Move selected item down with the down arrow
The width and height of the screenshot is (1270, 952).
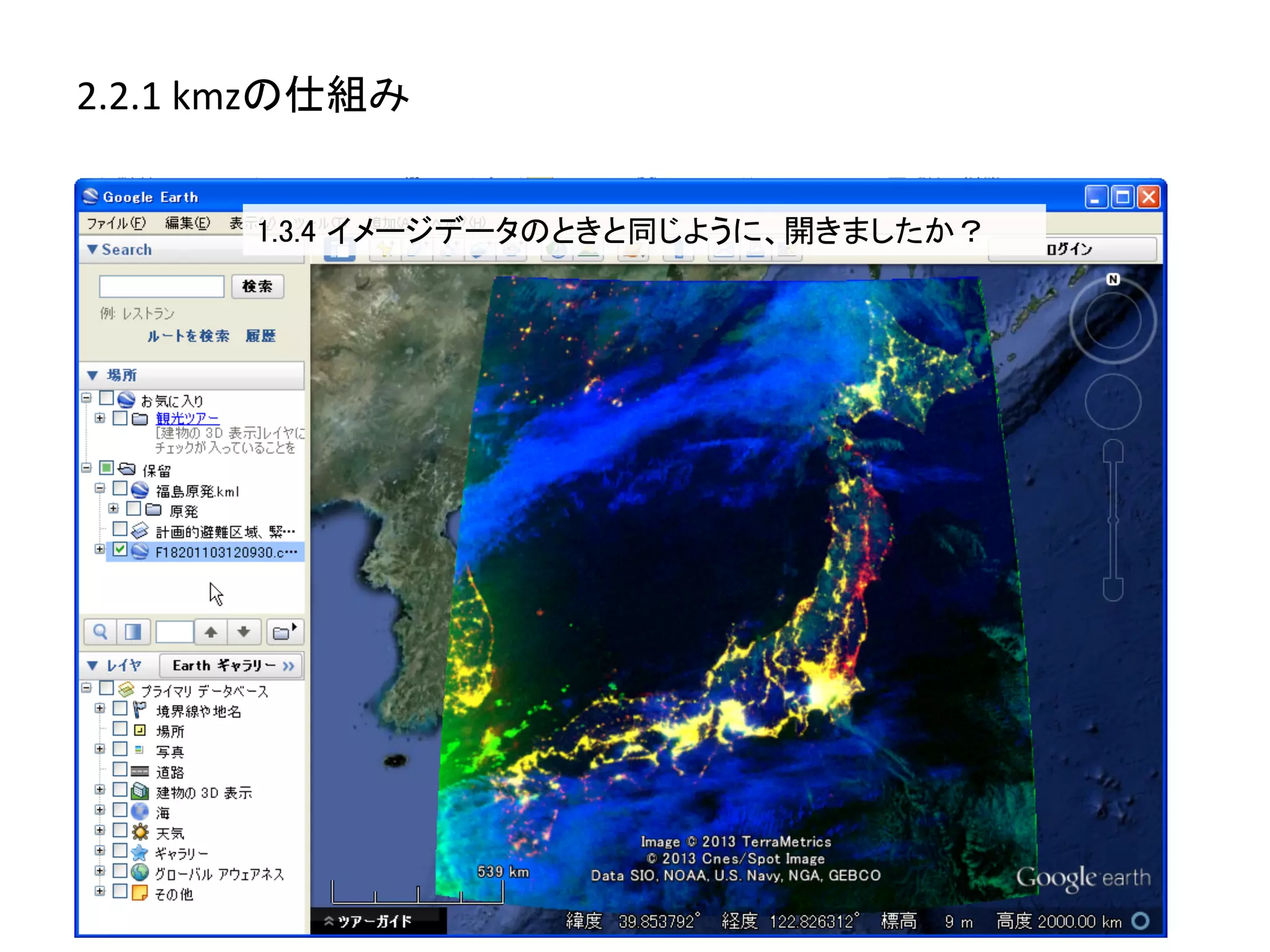(244, 632)
